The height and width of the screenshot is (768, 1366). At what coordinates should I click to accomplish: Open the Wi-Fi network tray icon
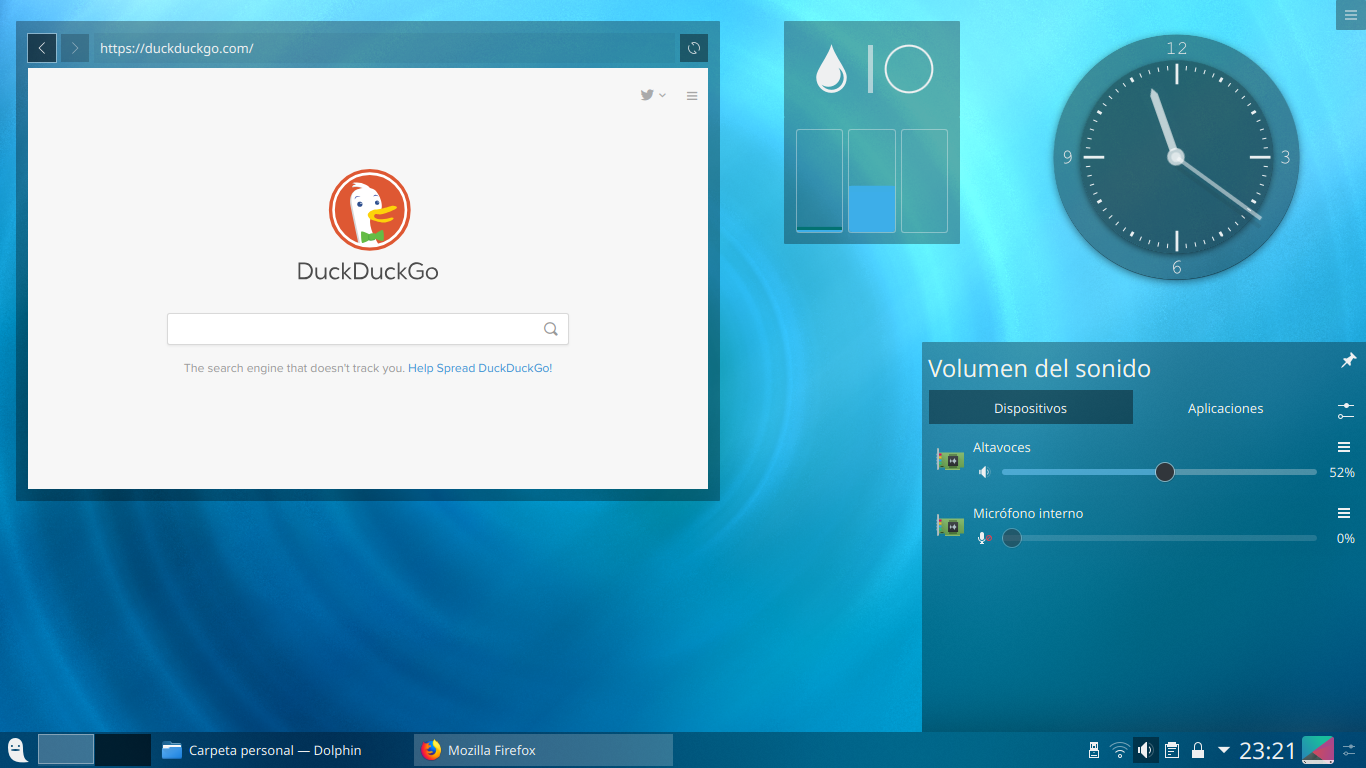pyautogui.click(x=1120, y=750)
